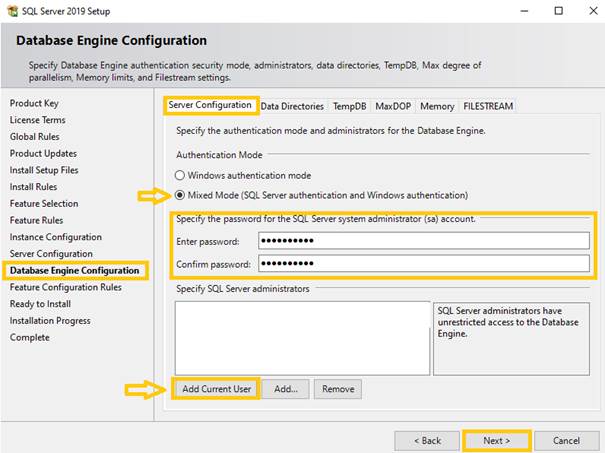Click the Enter password field
605x453 pixels.
tap(423, 241)
